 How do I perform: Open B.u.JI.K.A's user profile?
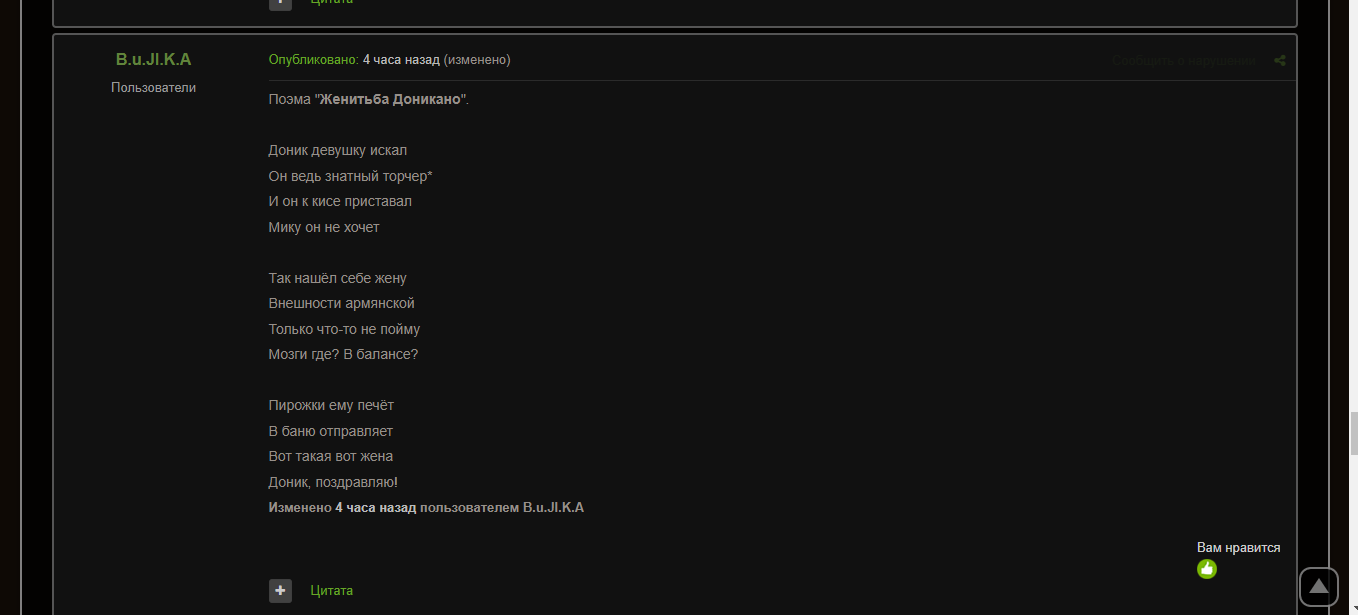coord(153,59)
